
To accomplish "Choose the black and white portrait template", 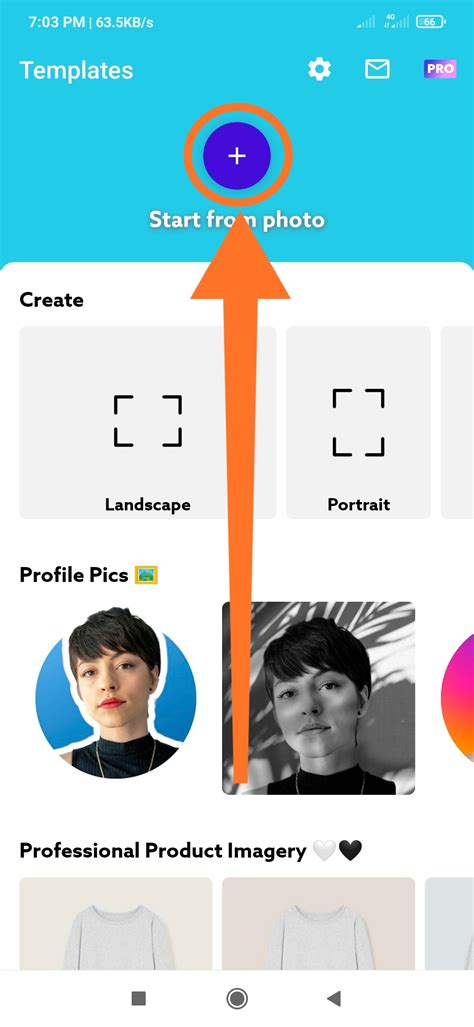I will (318, 698).
